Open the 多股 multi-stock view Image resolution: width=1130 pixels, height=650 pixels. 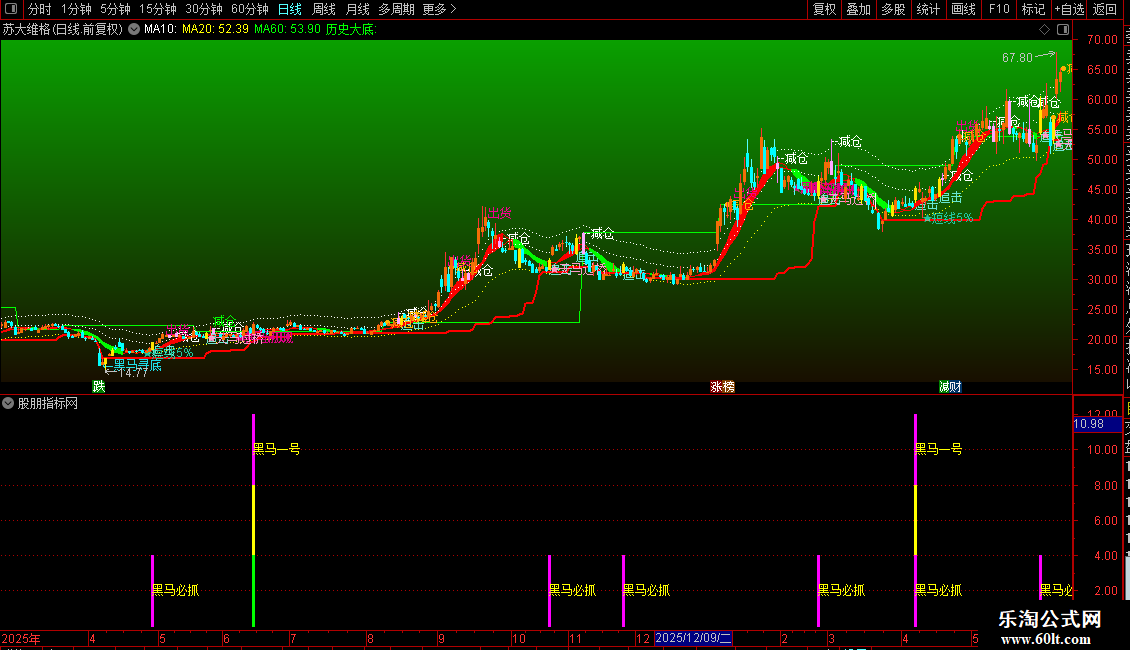click(894, 9)
